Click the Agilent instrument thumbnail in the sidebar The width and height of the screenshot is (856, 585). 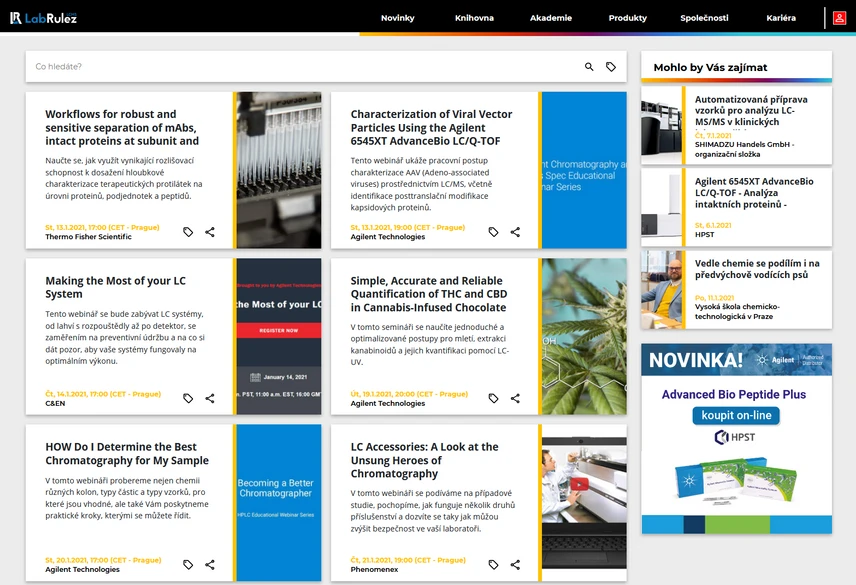pyautogui.click(x=662, y=207)
